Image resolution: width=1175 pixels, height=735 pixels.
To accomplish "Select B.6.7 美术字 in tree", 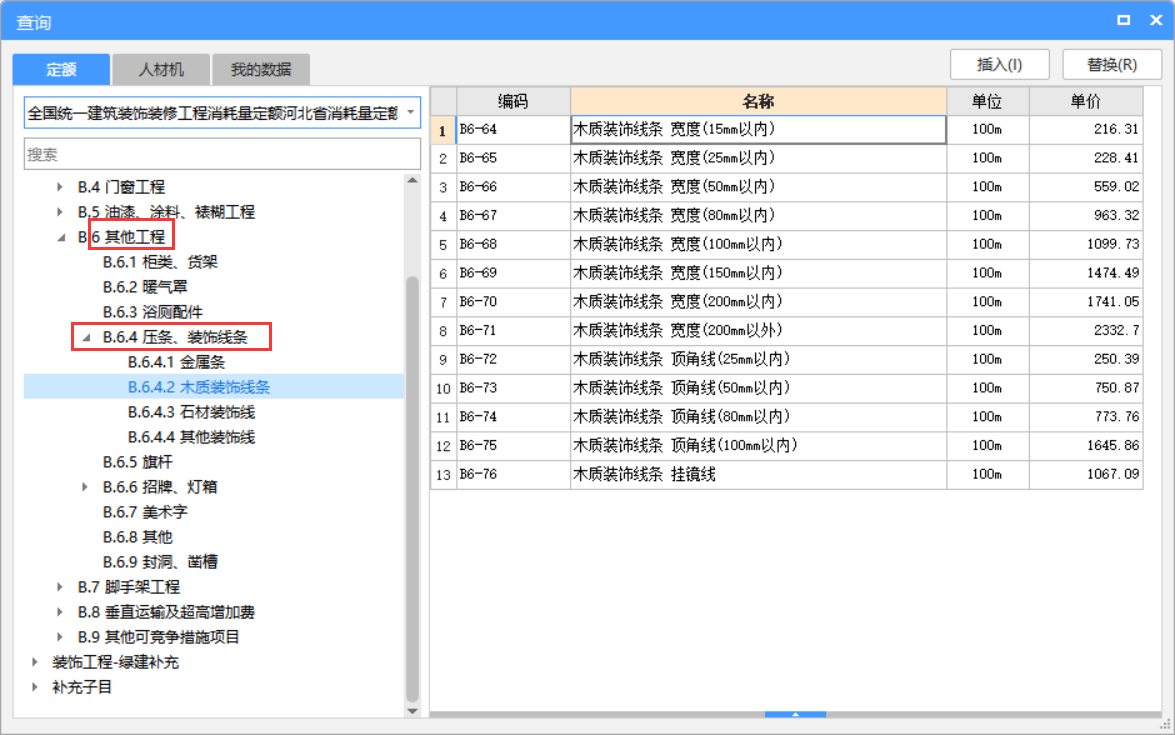I will coord(145,512).
